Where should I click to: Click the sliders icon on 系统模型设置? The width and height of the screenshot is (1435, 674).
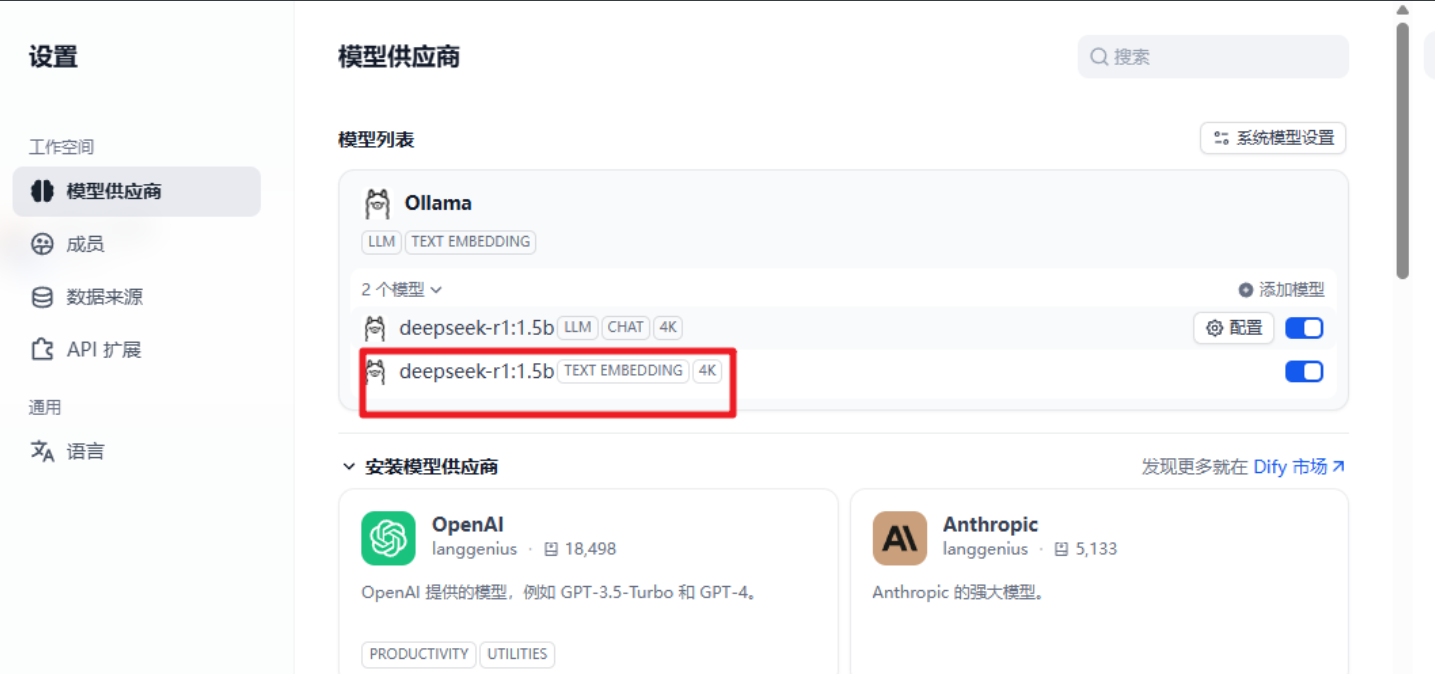point(1221,138)
